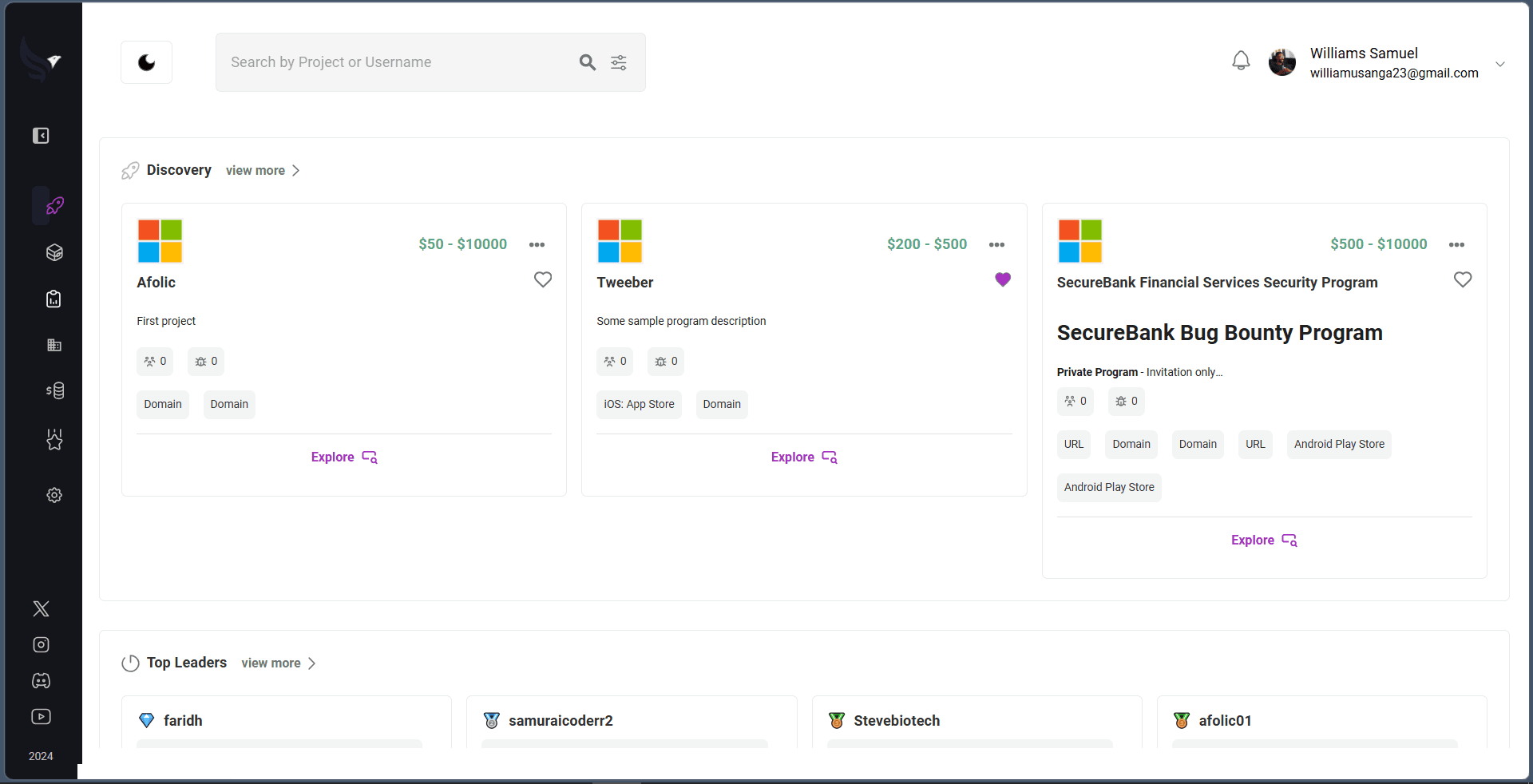Collapse the sidebar panel icon
The width and height of the screenshot is (1533, 784).
[41, 136]
